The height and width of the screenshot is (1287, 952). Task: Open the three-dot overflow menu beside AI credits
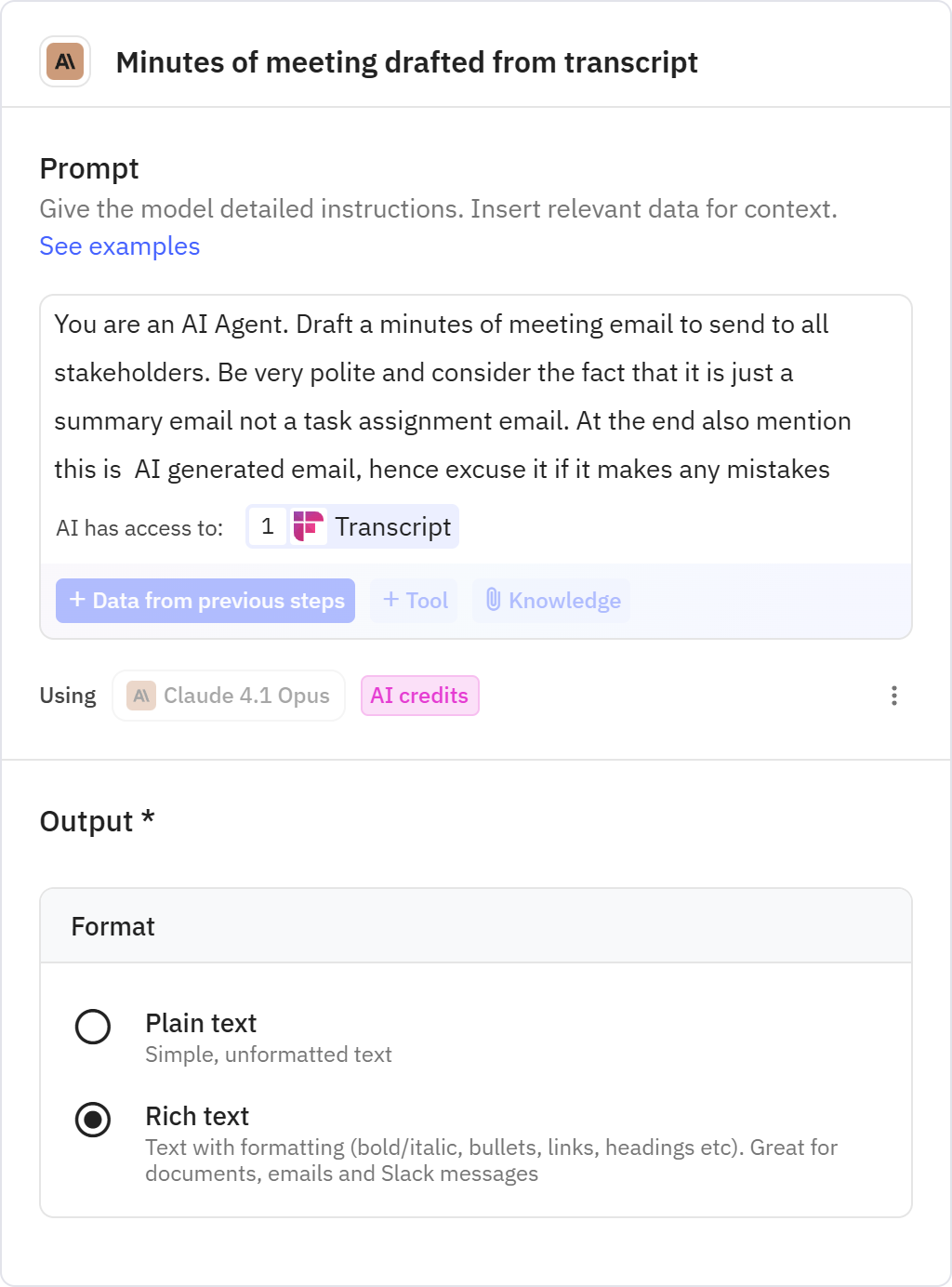pyautogui.click(x=894, y=696)
